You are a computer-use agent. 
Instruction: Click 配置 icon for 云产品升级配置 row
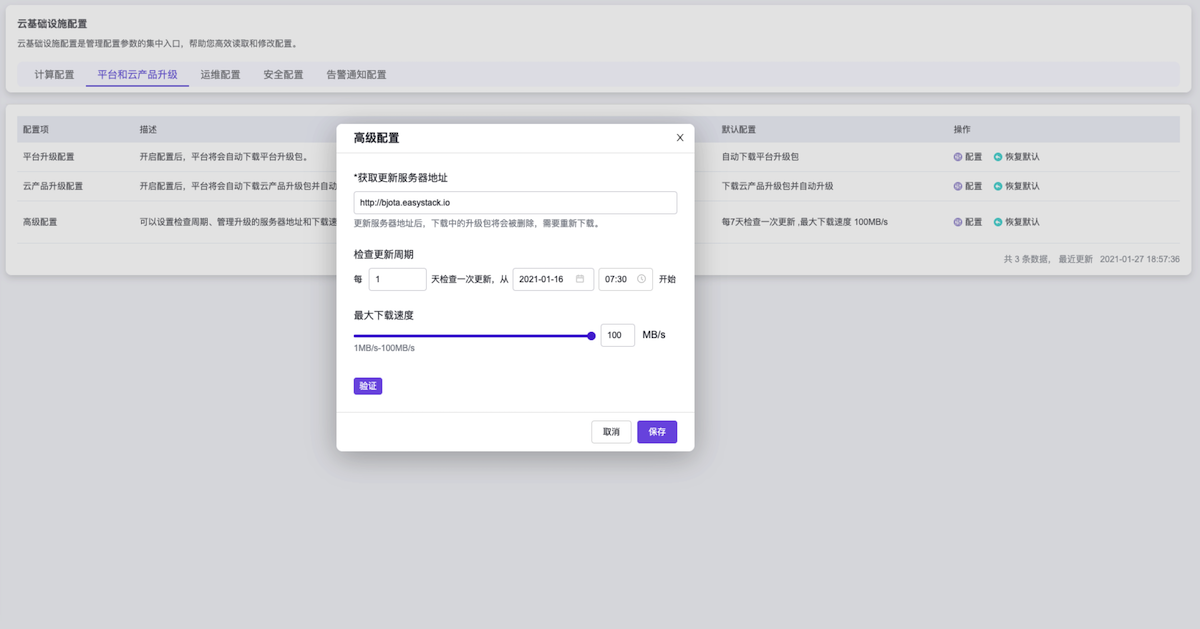click(958, 186)
